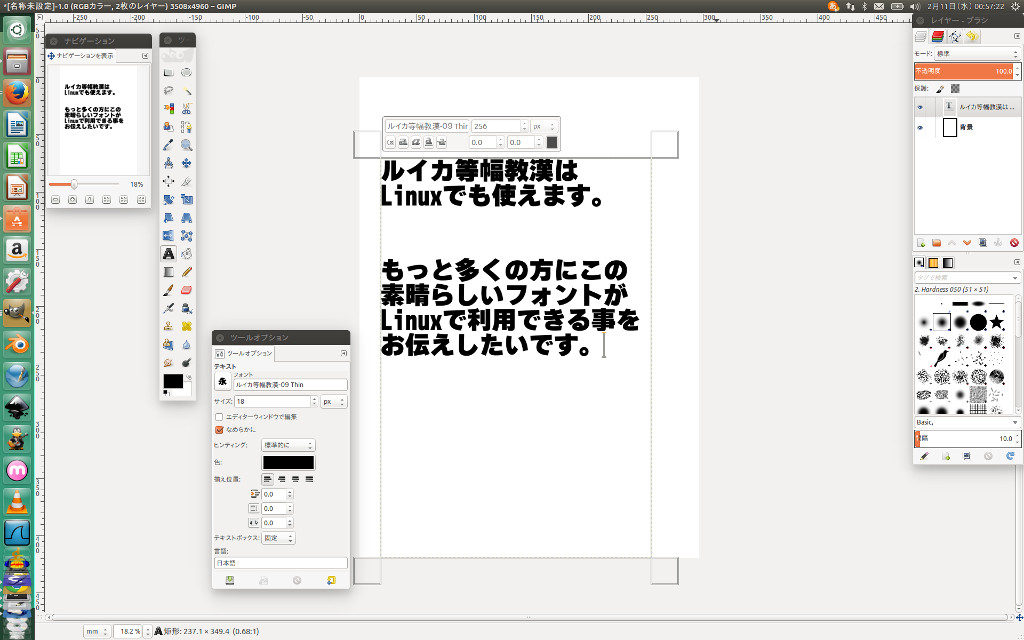This screenshot has width=1024, height=640.
Task: Open the ヒンティング dropdown
Action: click(288, 445)
